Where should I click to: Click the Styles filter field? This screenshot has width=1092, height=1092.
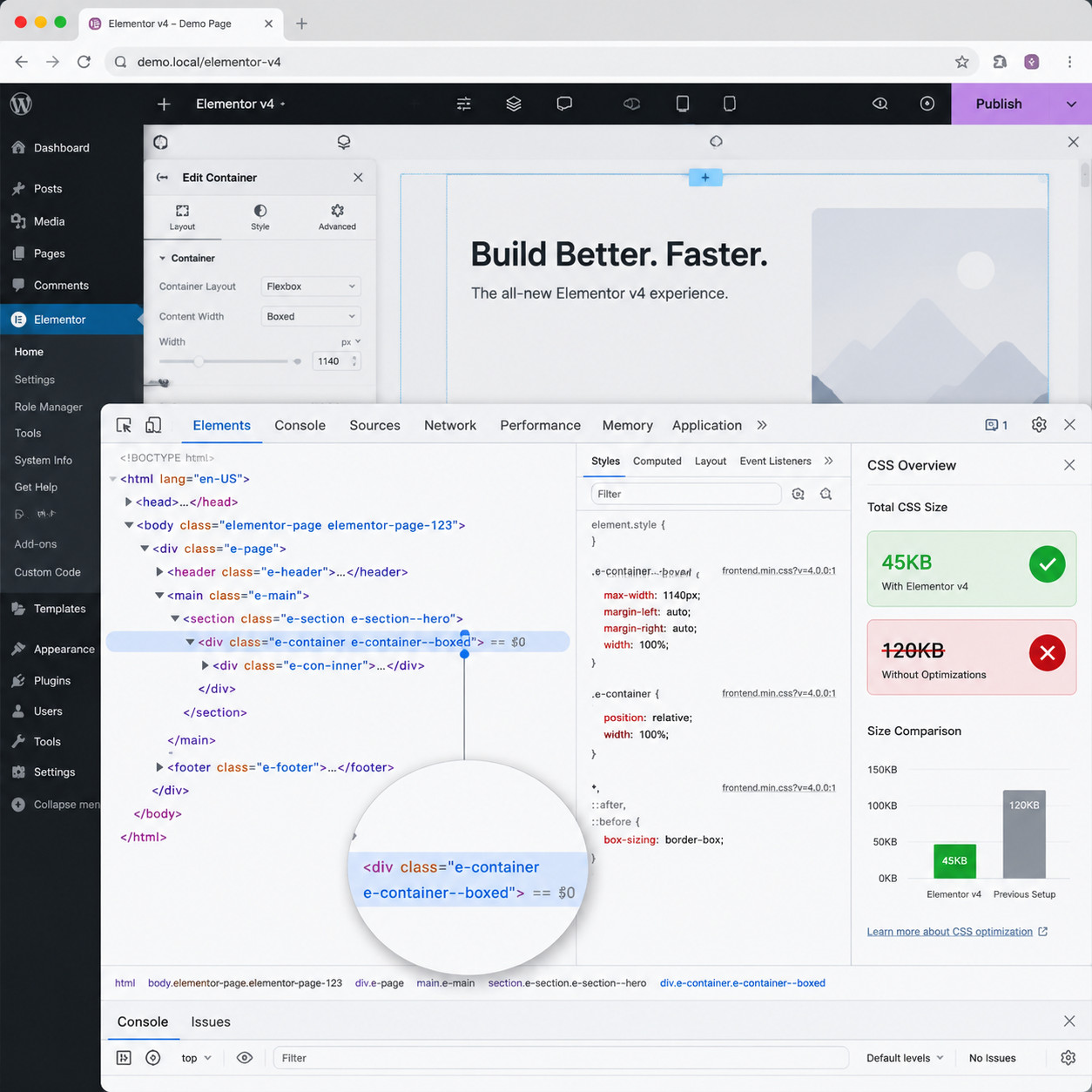coord(685,494)
